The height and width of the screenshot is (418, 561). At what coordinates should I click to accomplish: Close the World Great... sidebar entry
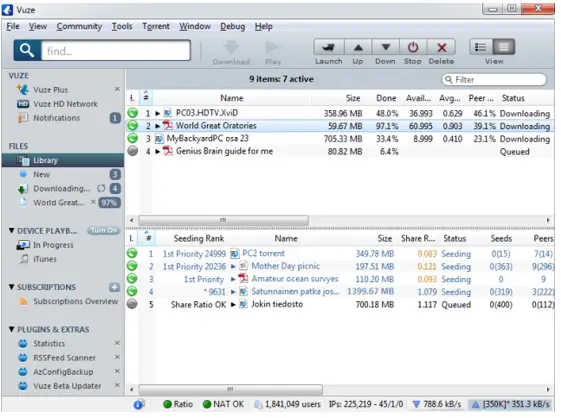click(93, 202)
